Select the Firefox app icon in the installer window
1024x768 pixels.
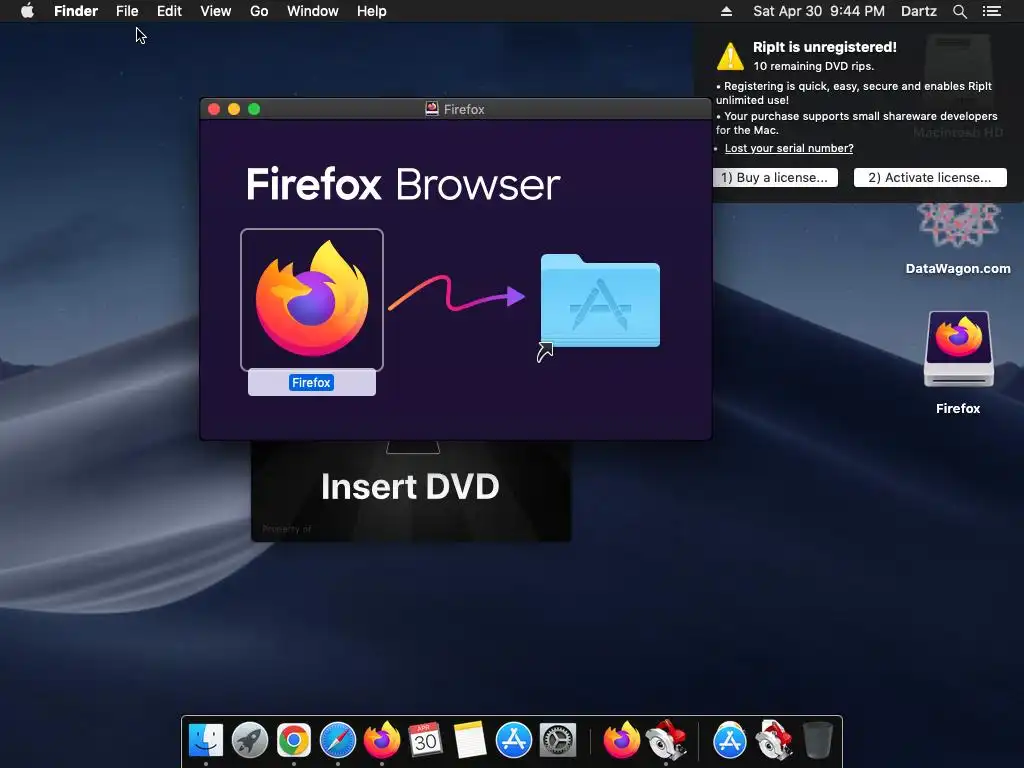[x=312, y=299]
